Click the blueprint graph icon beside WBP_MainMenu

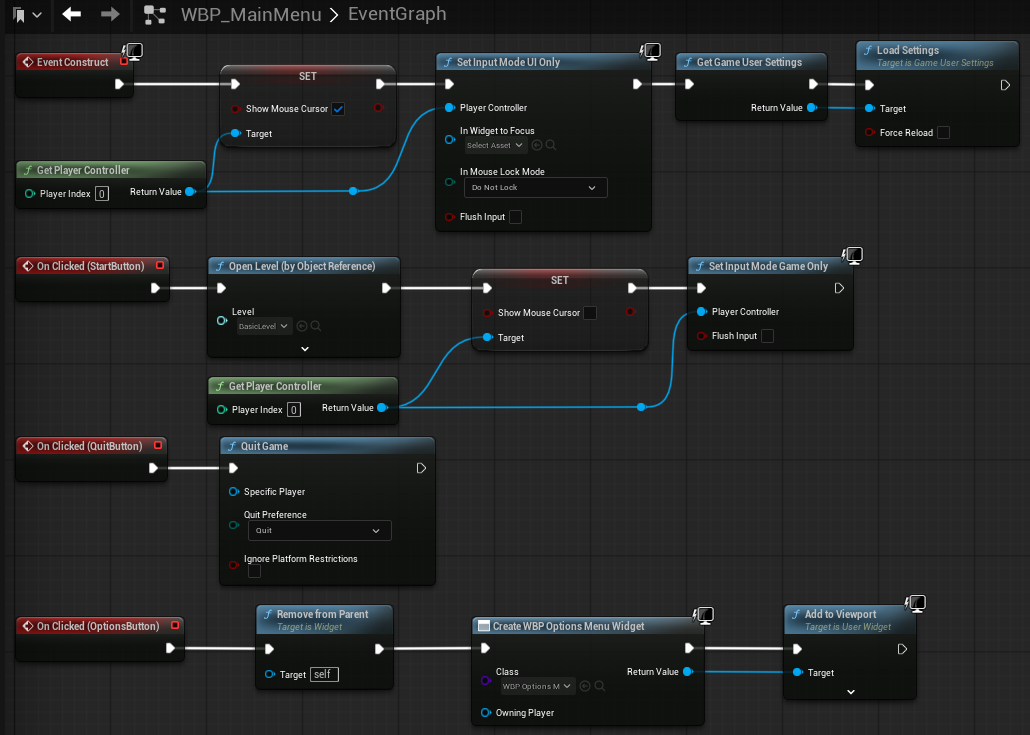tap(155, 15)
